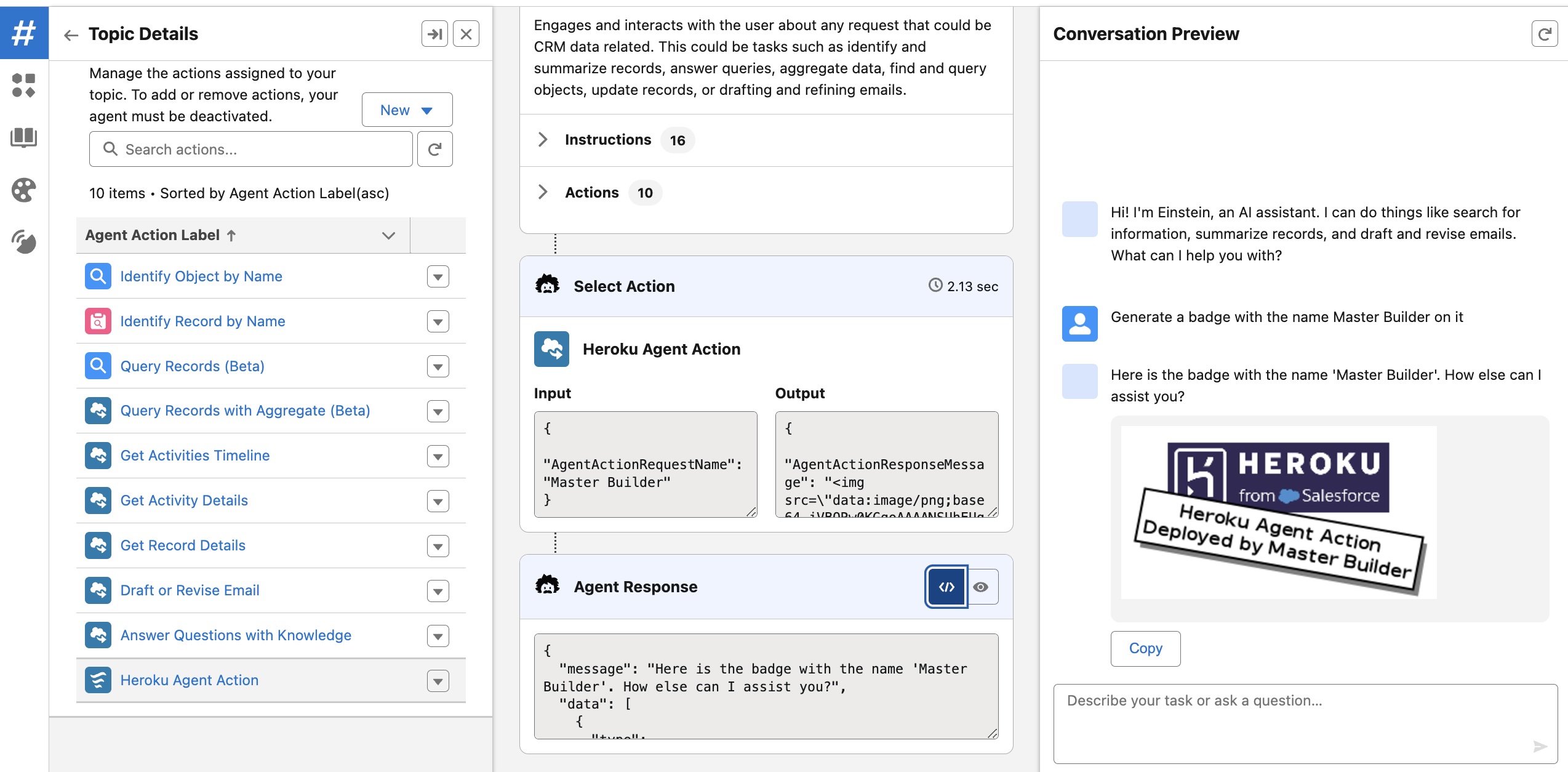Click the Einstein icon beside Select Action
The width and height of the screenshot is (1568, 772).
(x=547, y=286)
